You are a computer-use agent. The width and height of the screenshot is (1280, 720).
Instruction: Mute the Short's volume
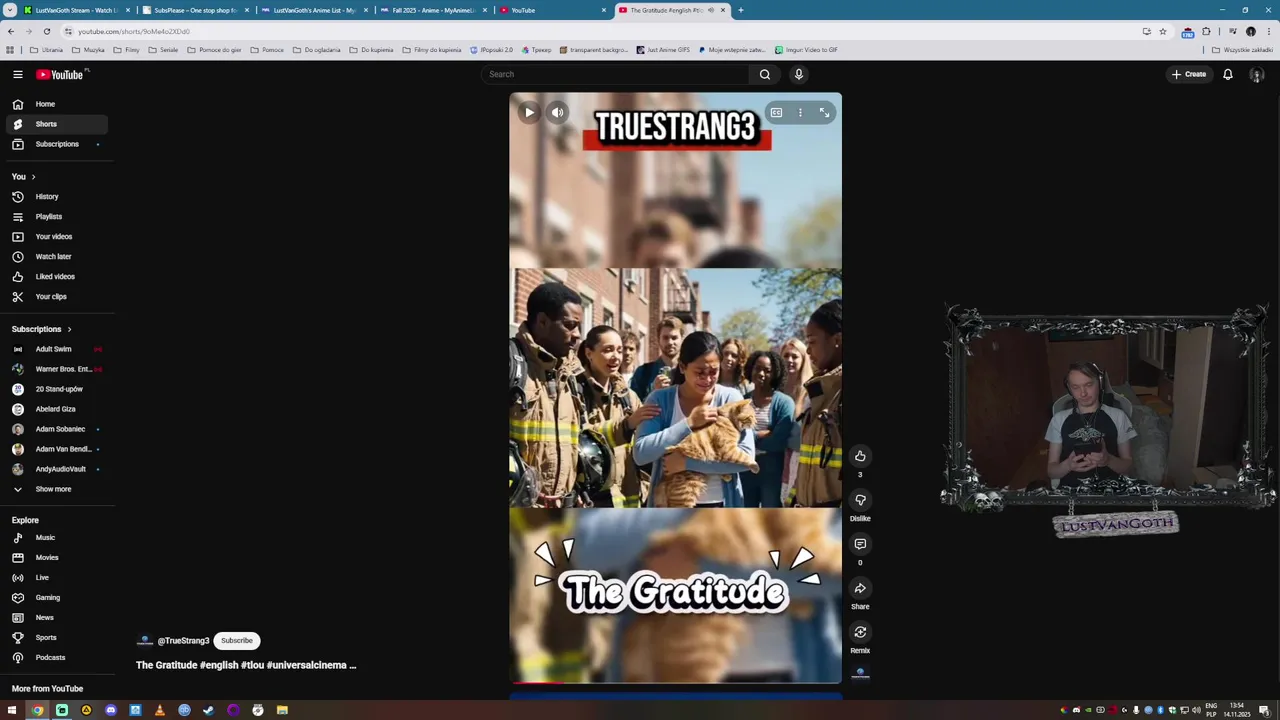[557, 112]
